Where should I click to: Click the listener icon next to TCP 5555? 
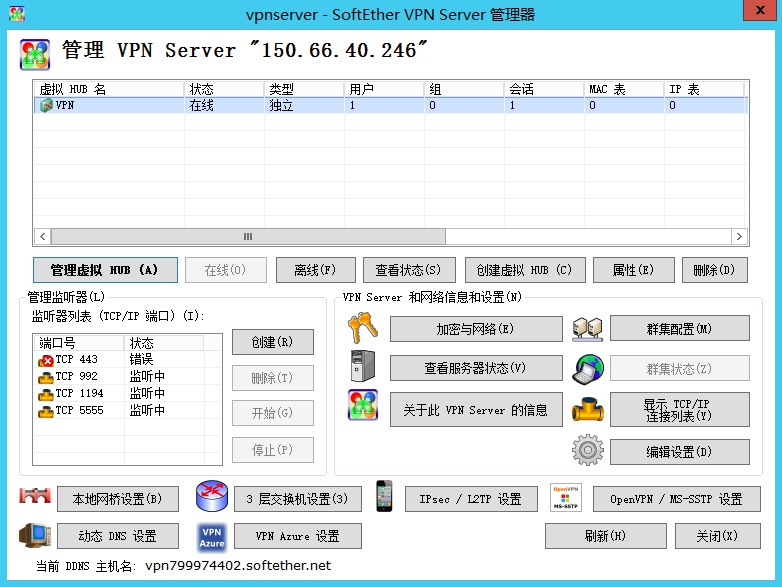click(46, 411)
